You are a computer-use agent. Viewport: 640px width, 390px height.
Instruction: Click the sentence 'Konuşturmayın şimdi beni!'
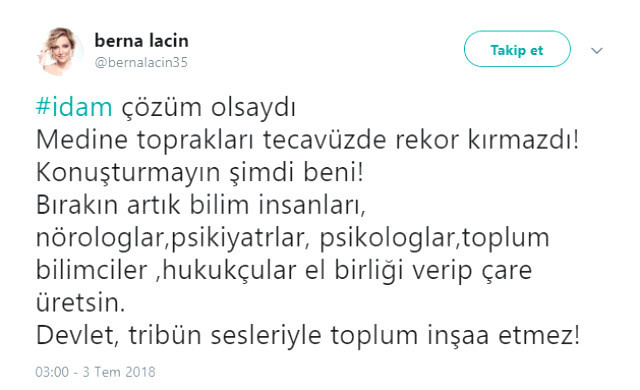pyautogui.click(x=200, y=173)
